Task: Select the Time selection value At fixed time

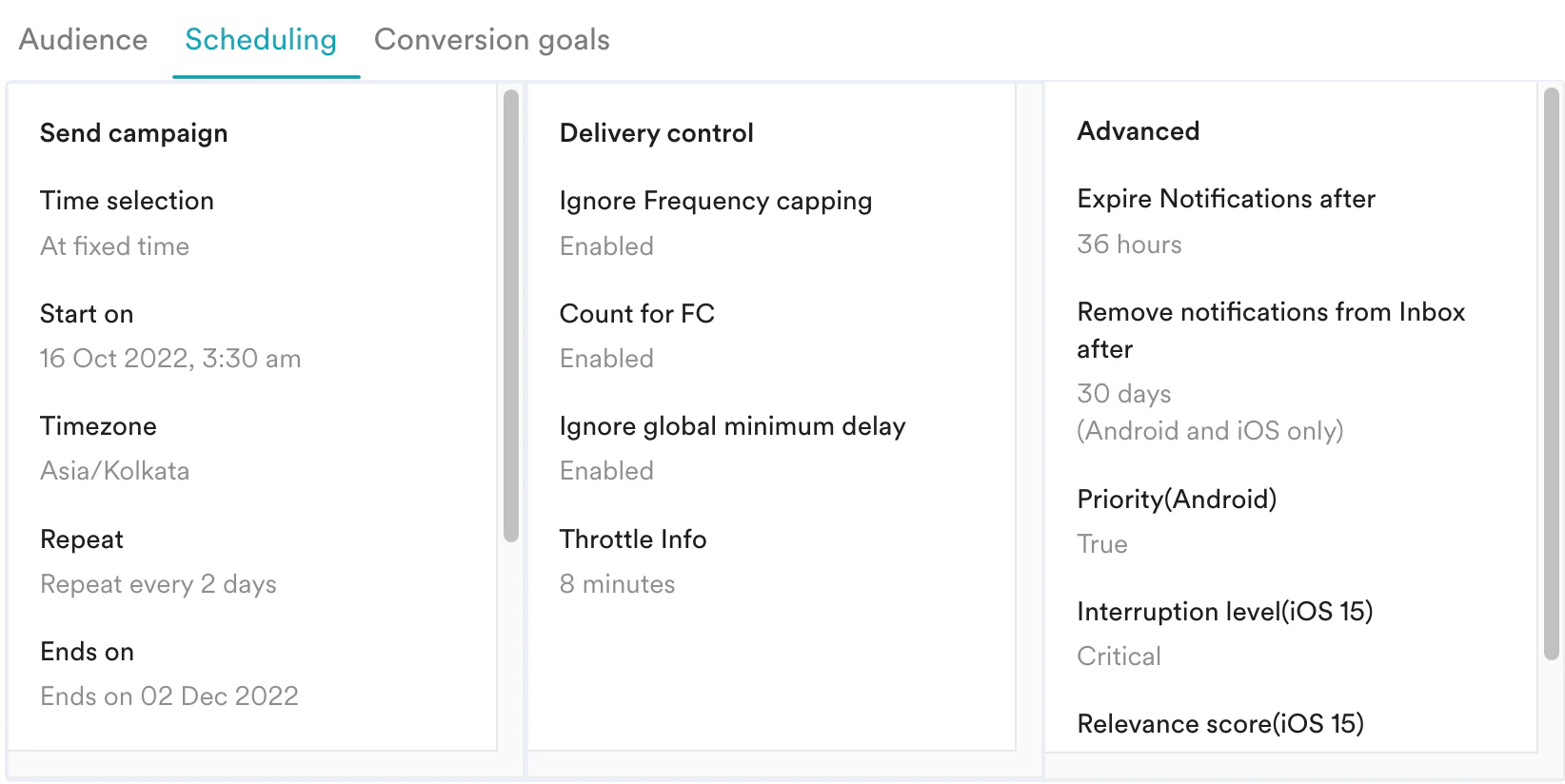Action: click(x=114, y=245)
